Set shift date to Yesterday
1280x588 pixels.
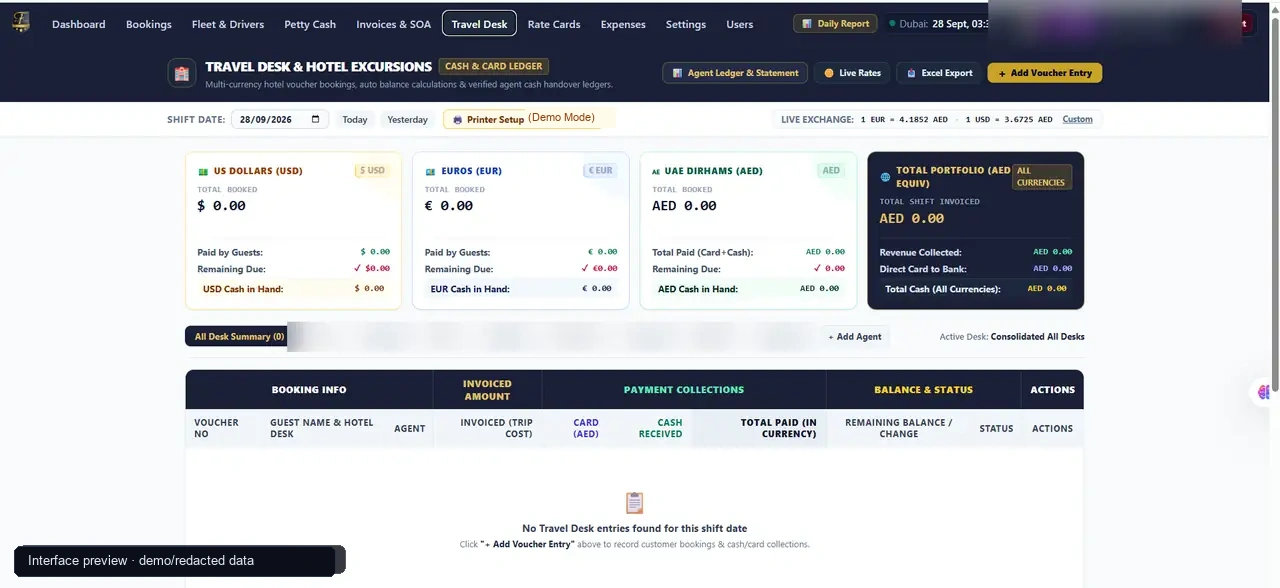click(x=408, y=119)
